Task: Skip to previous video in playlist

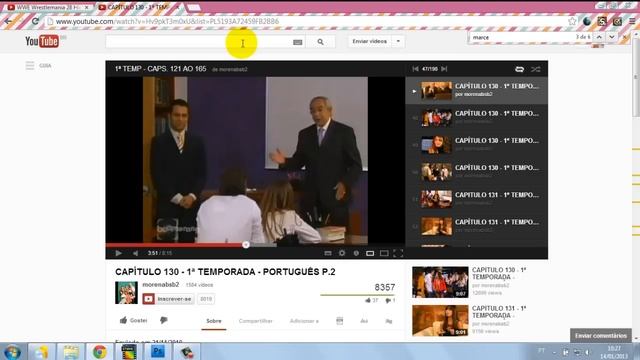Action: [x=415, y=69]
